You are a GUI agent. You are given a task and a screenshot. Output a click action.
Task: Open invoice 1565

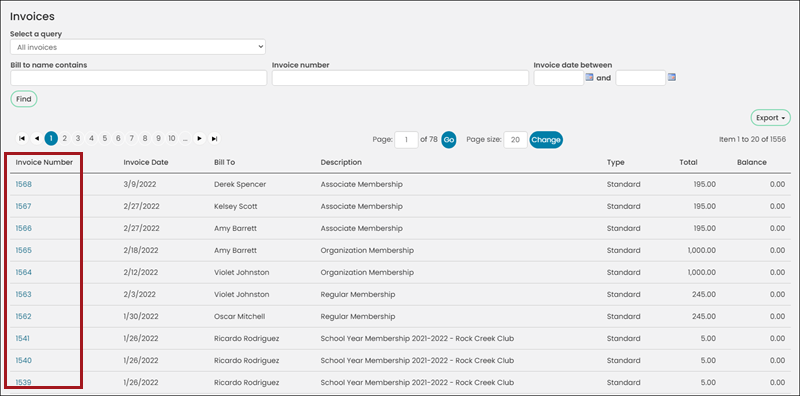pyautogui.click(x=23, y=251)
